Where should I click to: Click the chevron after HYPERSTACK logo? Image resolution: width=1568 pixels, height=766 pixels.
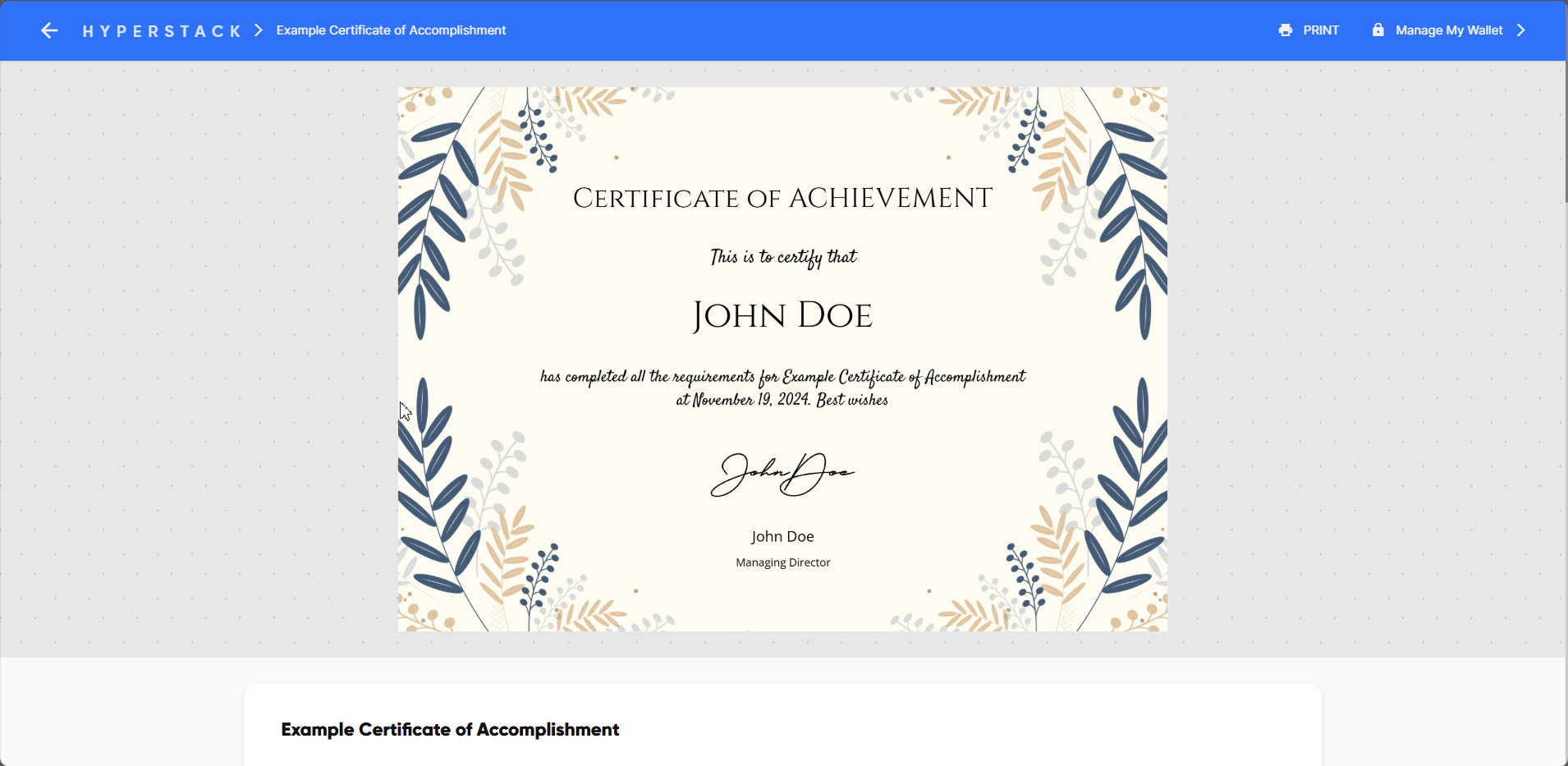coord(259,30)
